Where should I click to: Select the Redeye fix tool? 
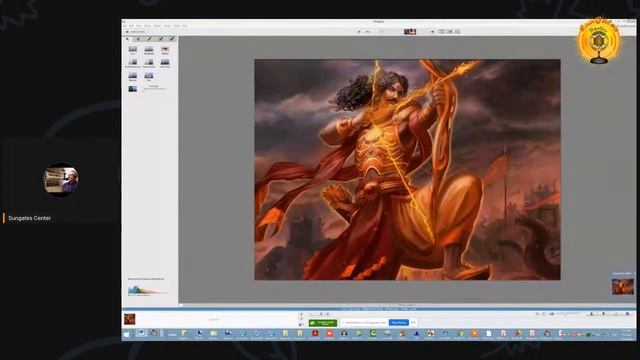[x=165, y=50]
